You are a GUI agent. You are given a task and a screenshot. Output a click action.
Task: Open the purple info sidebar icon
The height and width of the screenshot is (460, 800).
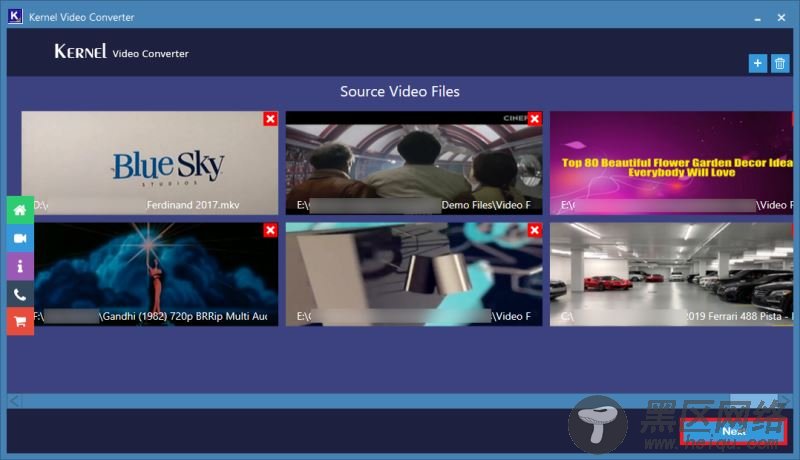[x=20, y=266]
